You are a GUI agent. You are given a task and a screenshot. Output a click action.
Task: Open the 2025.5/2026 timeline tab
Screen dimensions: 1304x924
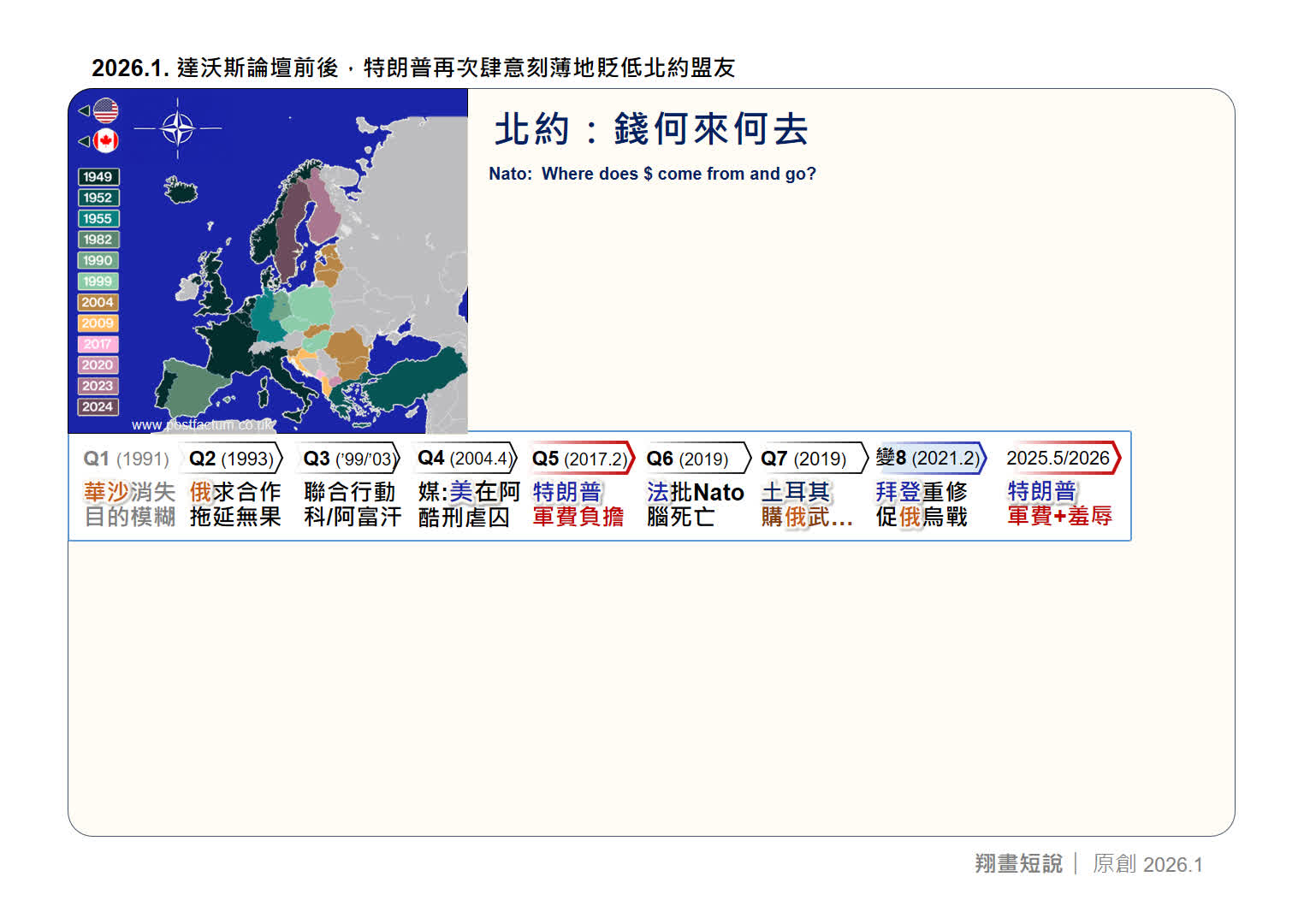(x=1059, y=459)
